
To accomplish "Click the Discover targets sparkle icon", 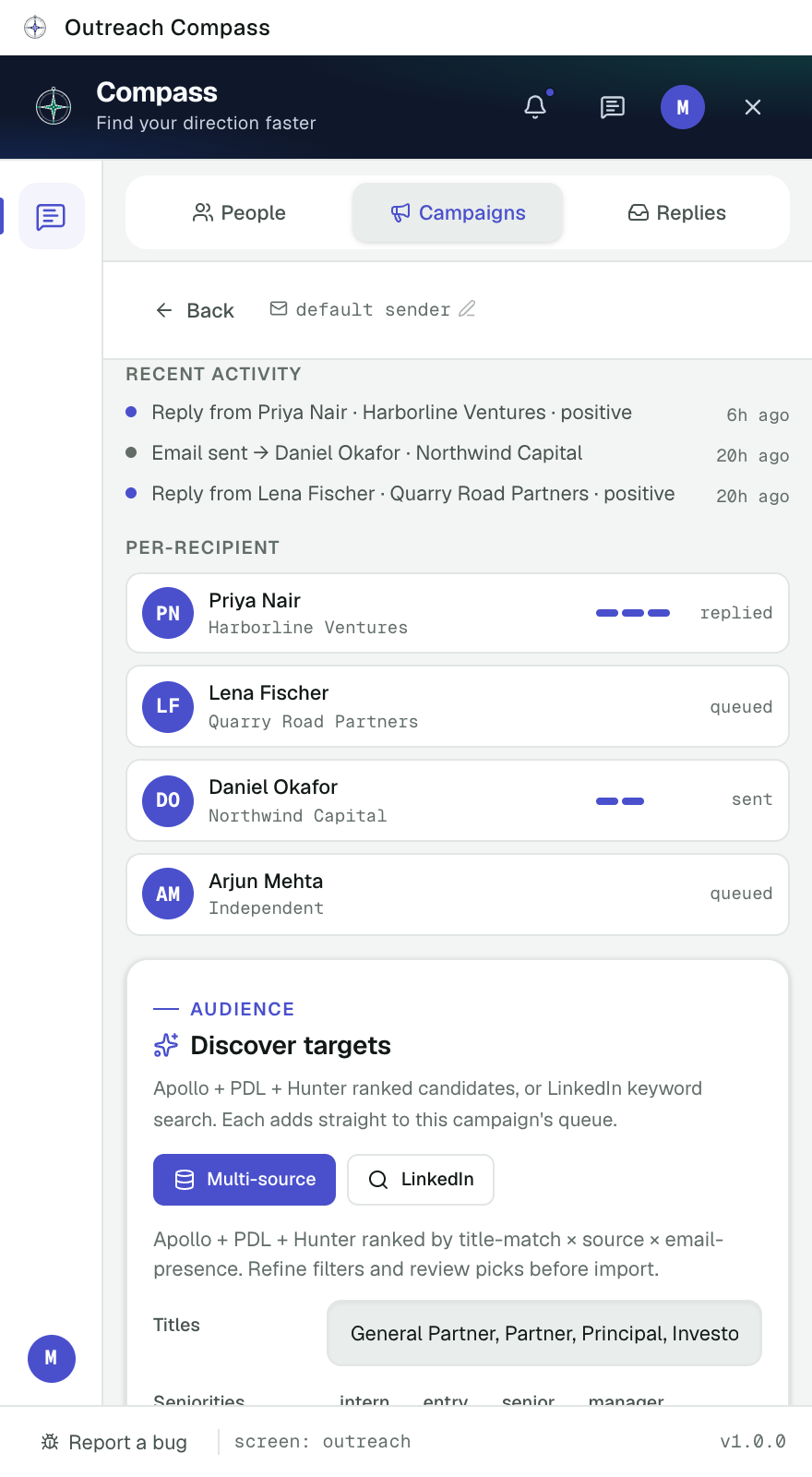I will pyautogui.click(x=166, y=1045).
